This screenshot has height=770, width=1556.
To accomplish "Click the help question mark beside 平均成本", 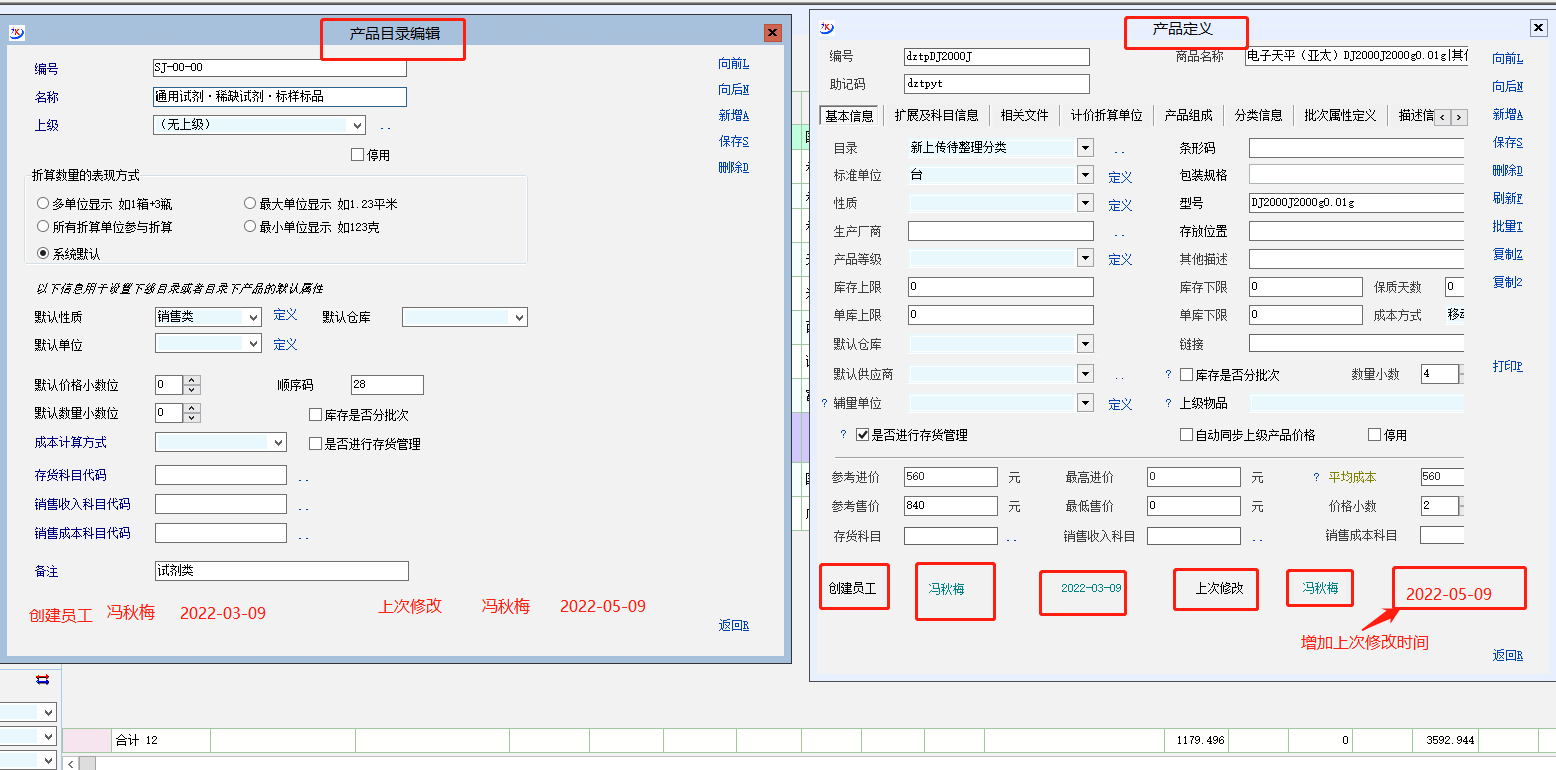I will tap(1316, 478).
